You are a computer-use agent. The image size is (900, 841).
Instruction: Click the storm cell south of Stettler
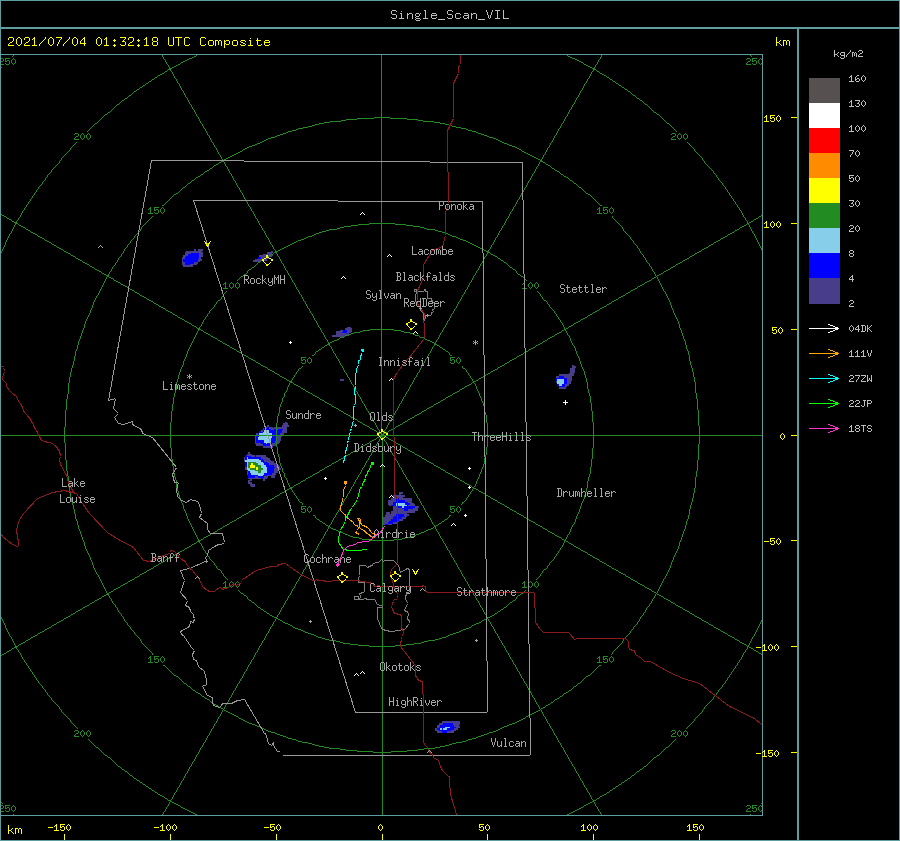(565, 378)
